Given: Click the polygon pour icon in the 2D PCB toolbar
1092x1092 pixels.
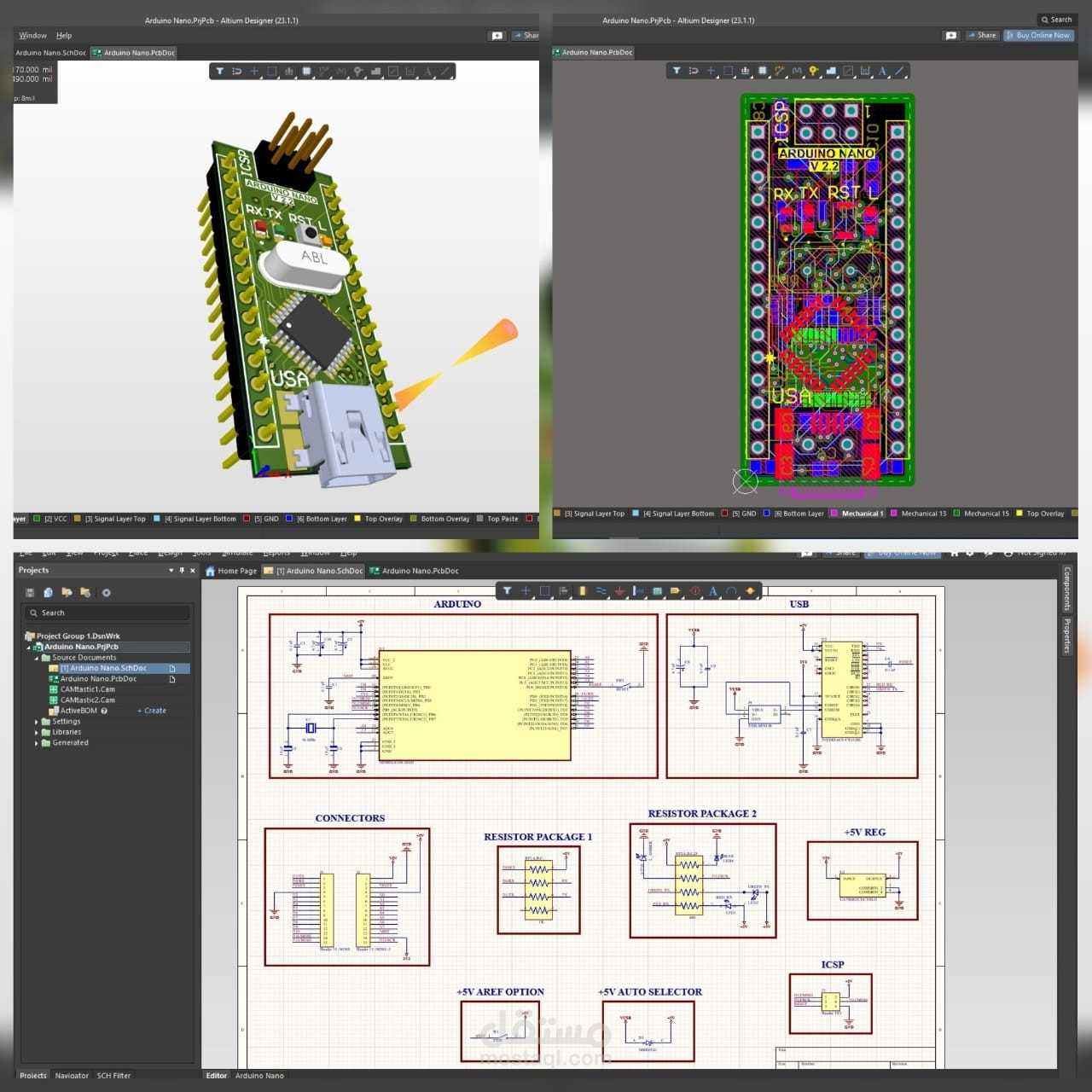Looking at the screenshot, I should tap(831, 71).
